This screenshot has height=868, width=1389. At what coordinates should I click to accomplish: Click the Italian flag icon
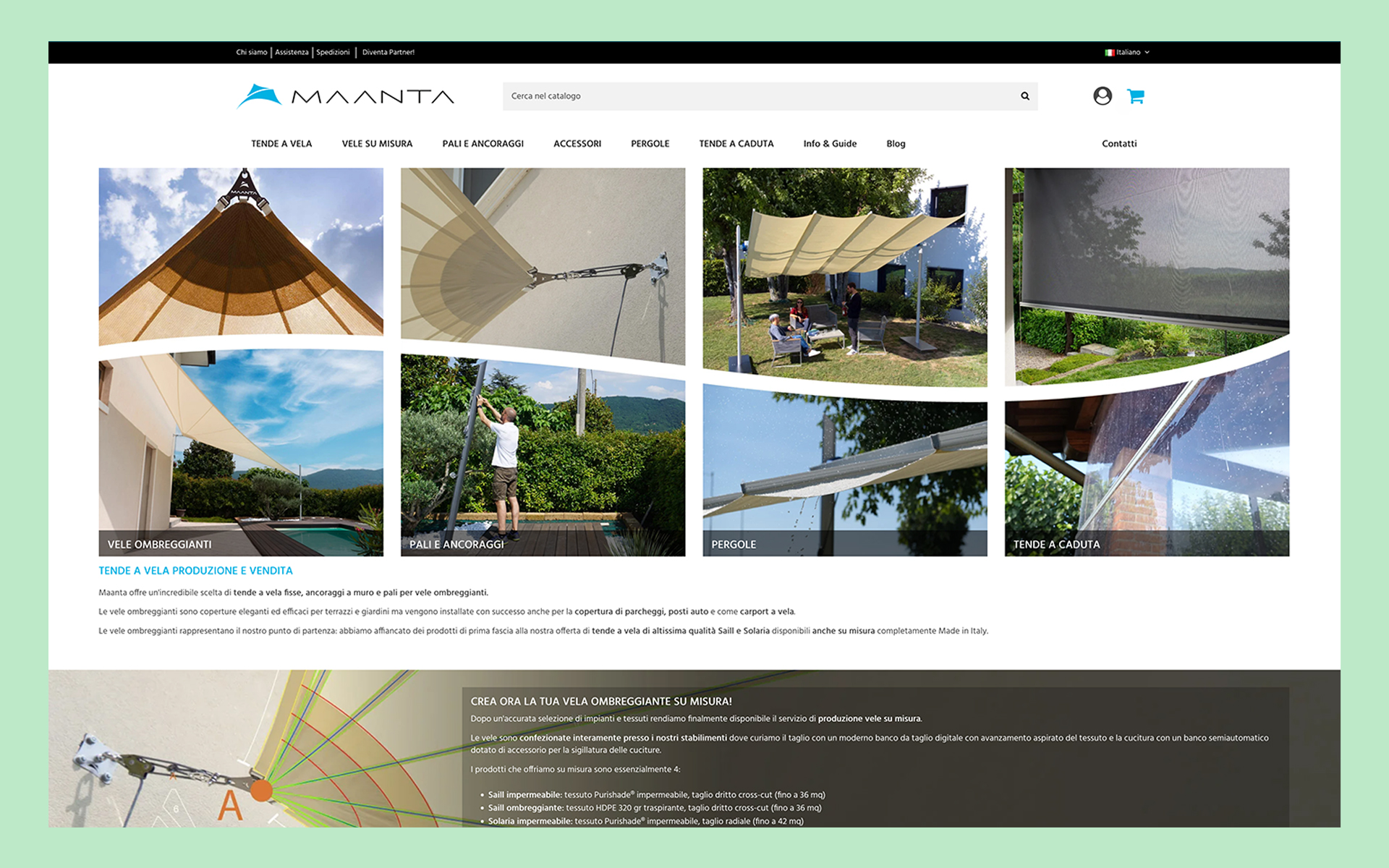(1109, 53)
